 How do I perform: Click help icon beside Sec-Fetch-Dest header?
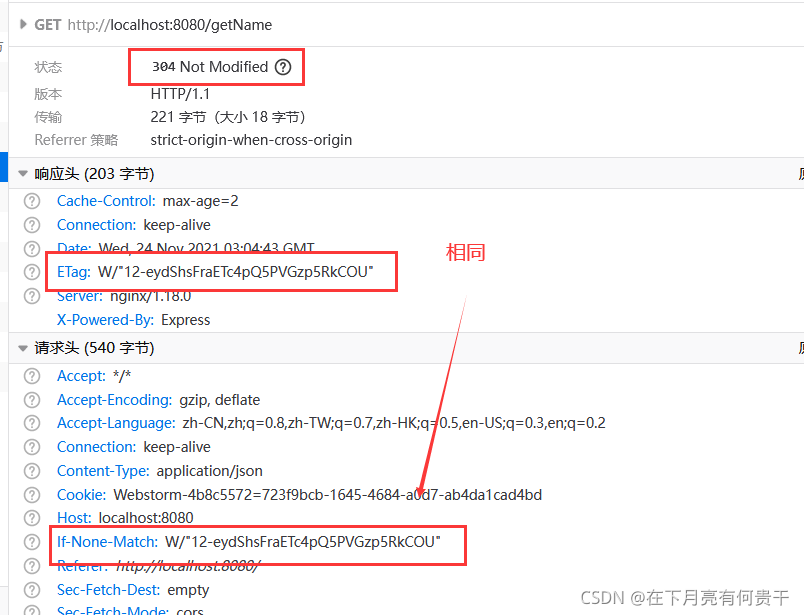(x=32, y=590)
